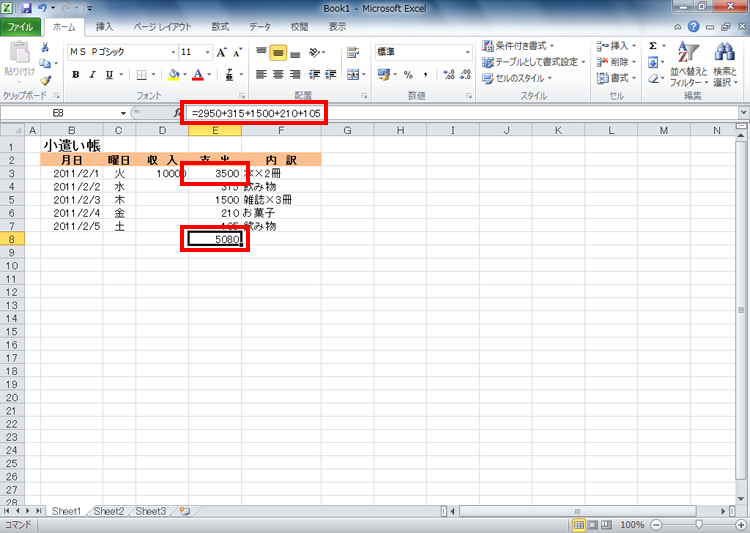
Task: Click decrease indent icon
Action: [314, 74]
